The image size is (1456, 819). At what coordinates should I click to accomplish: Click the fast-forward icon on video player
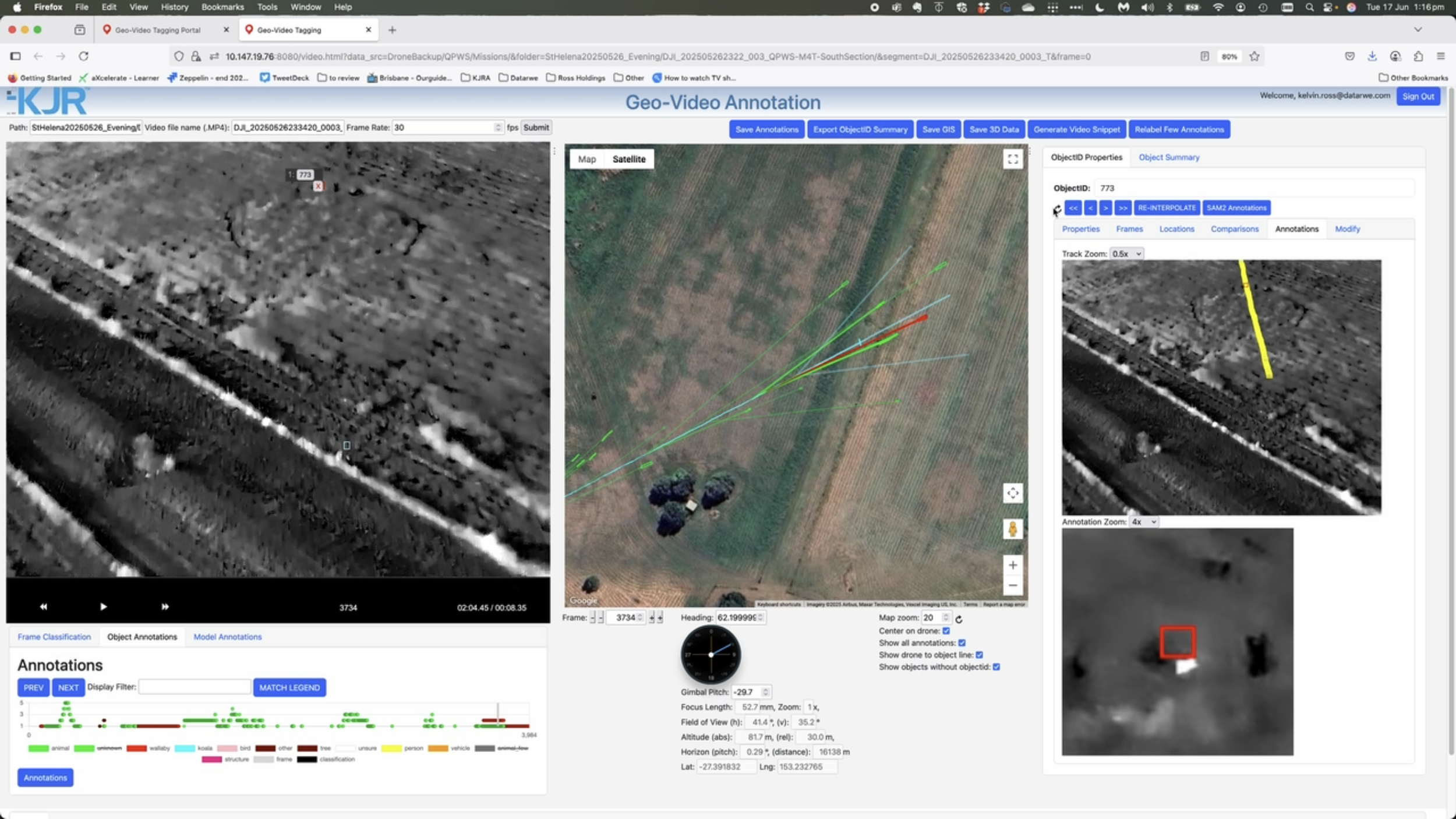click(165, 606)
